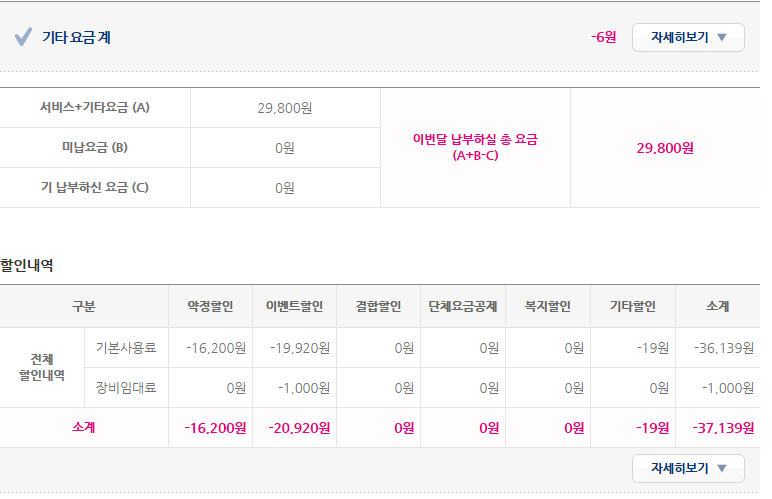This screenshot has width=772, height=499.
Task: Select the 이벤트할인 column header
Action: (295, 307)
